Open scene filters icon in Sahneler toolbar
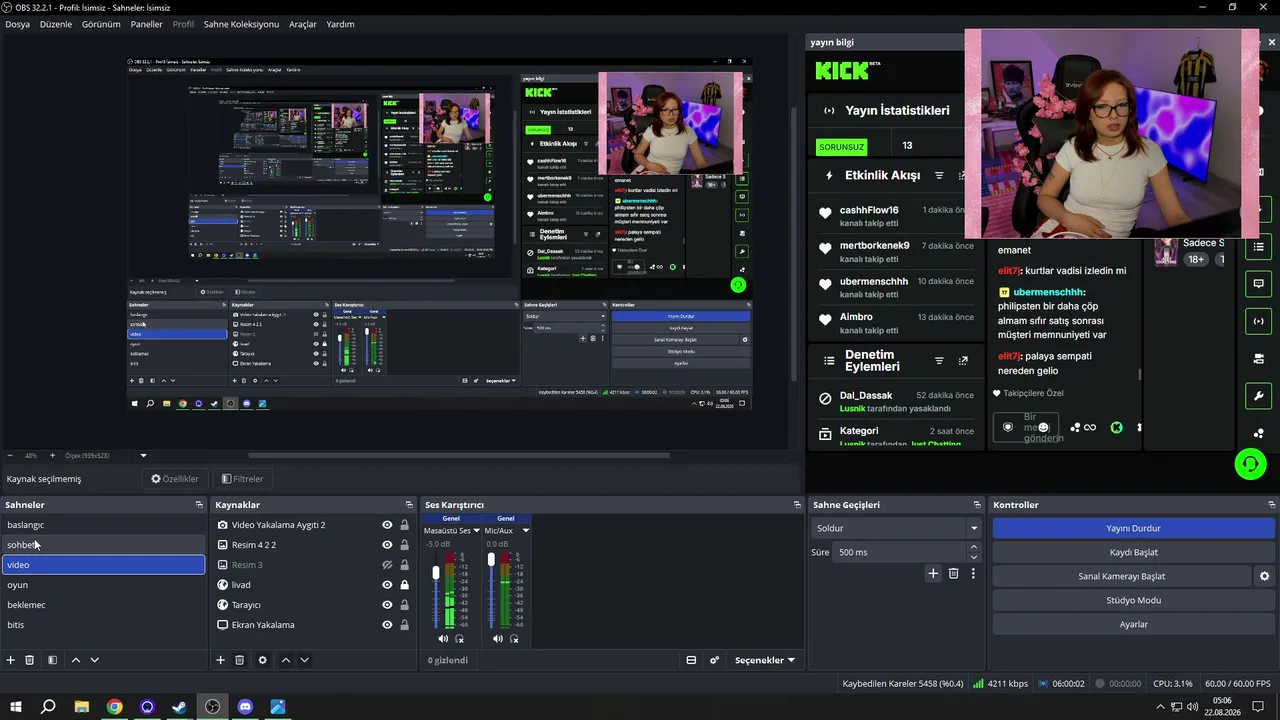Viewport: 1280px width, 720px height. pyautogui.click(x=52, y=660)
